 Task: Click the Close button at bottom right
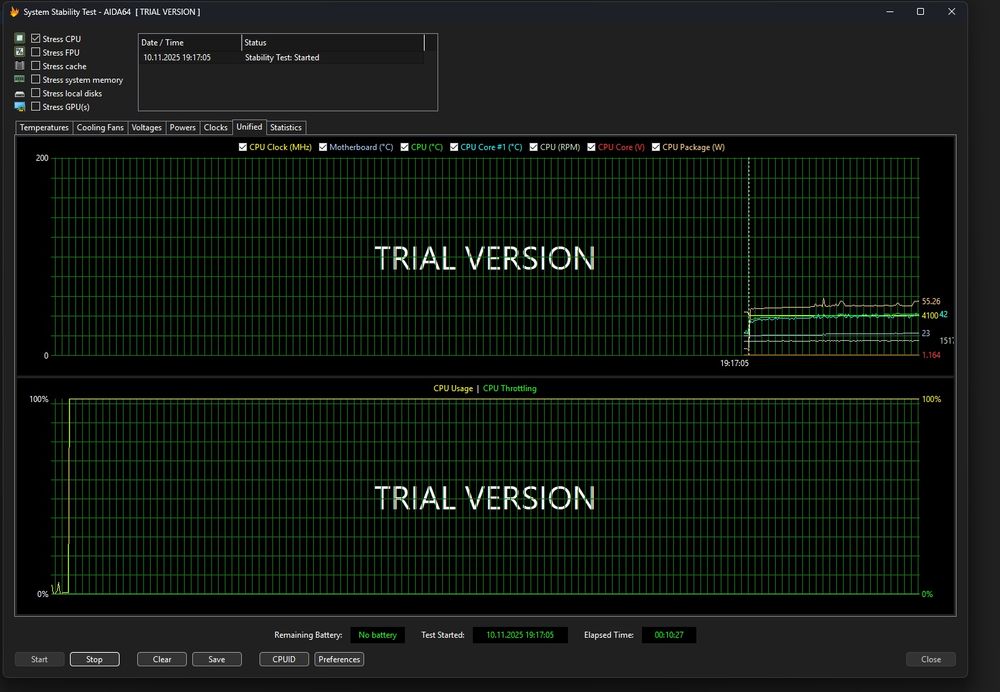point(930,659)
